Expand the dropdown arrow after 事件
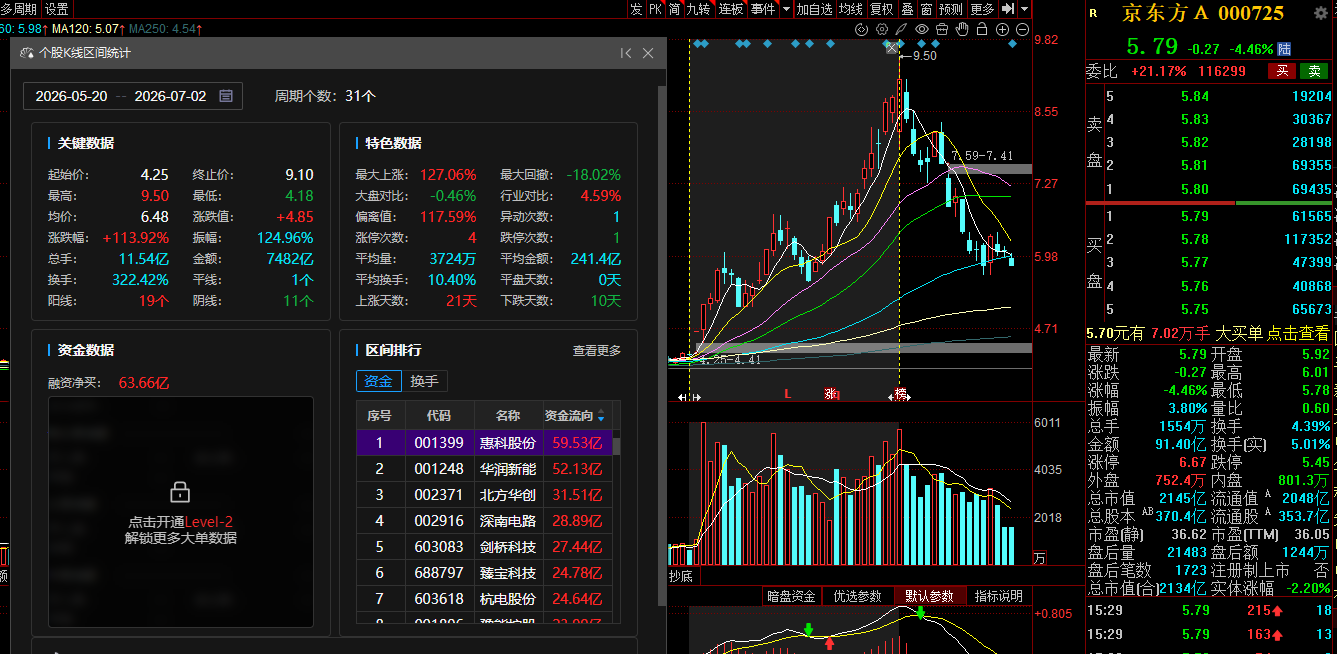The height and width of the screenshot is (654, 1337). click(786, 9)
